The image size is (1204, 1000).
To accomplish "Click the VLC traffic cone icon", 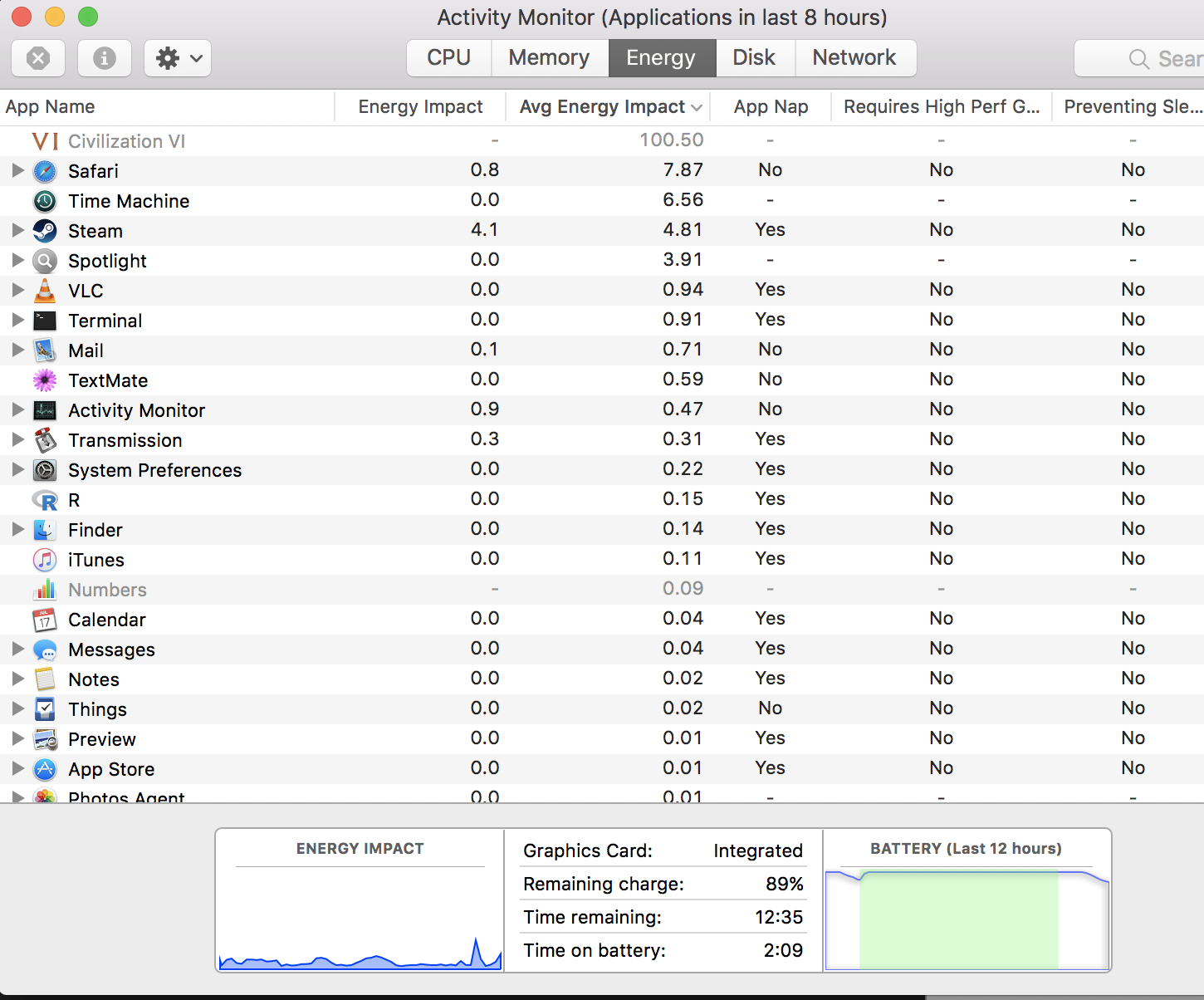I will [x=45, y=291].
